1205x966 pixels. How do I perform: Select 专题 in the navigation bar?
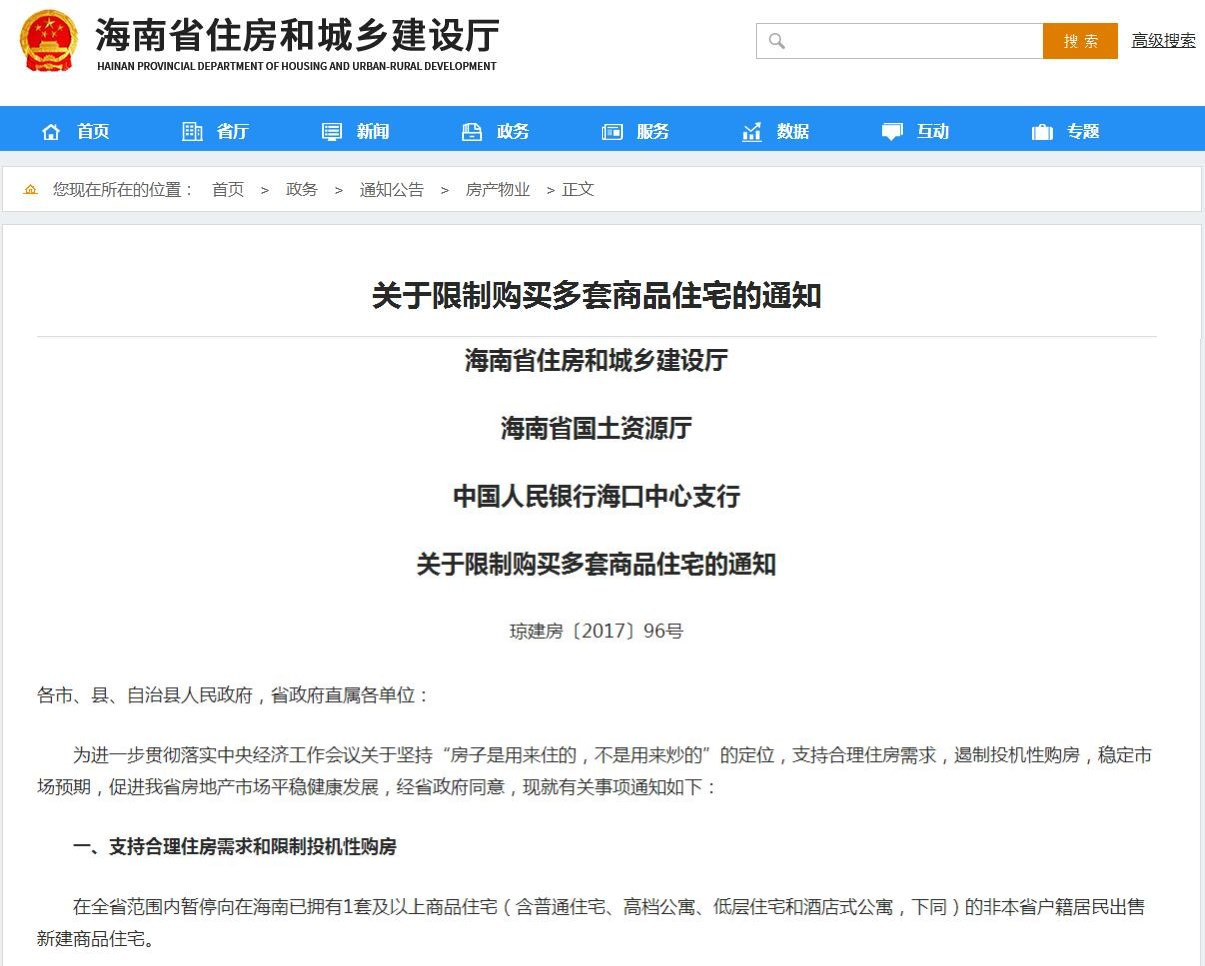tap(1083, 132)
